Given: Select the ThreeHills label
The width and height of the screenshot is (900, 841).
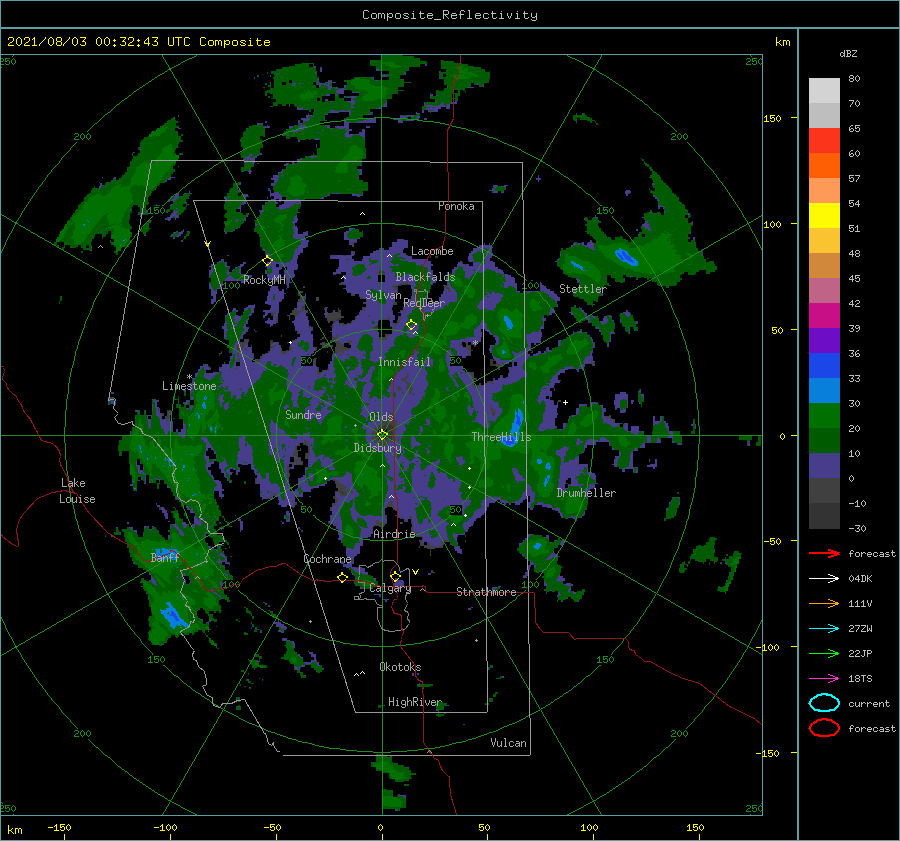Looking at the screenshot, I should pyautogui.click(x=502, y=437).
